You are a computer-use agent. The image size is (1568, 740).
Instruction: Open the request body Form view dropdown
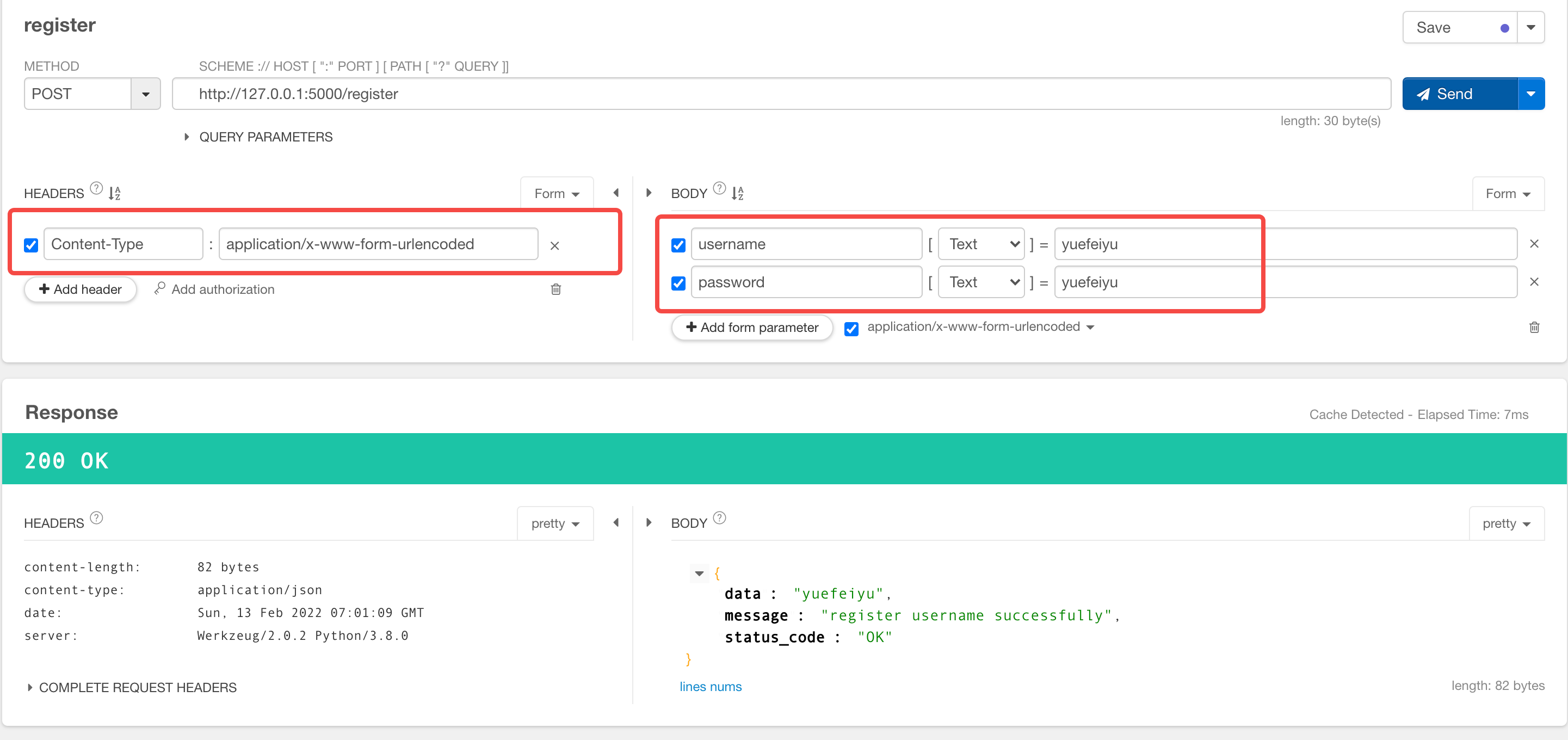click(1508, 194)
